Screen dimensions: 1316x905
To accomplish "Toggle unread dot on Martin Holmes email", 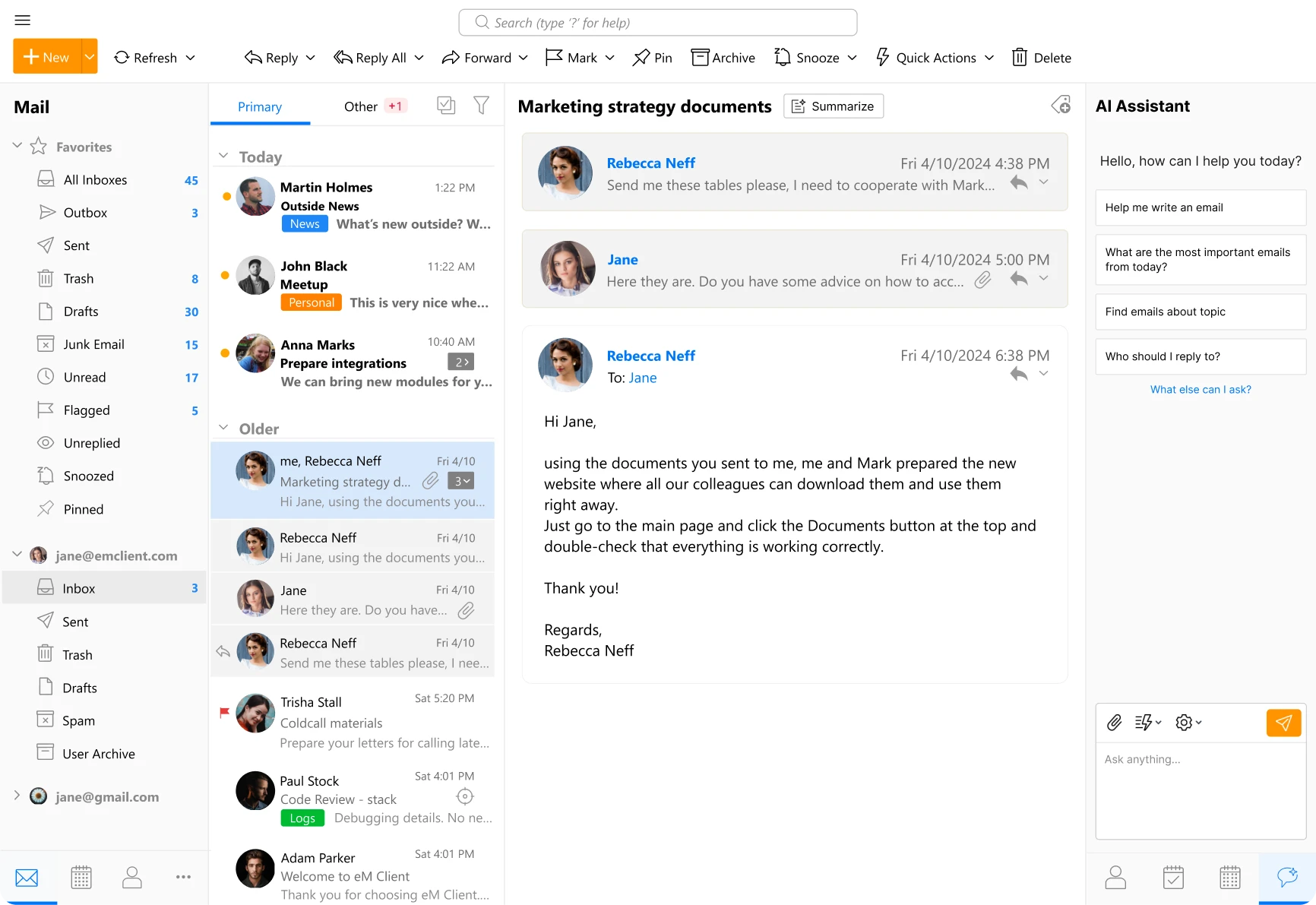I will [x=226, y=196].
